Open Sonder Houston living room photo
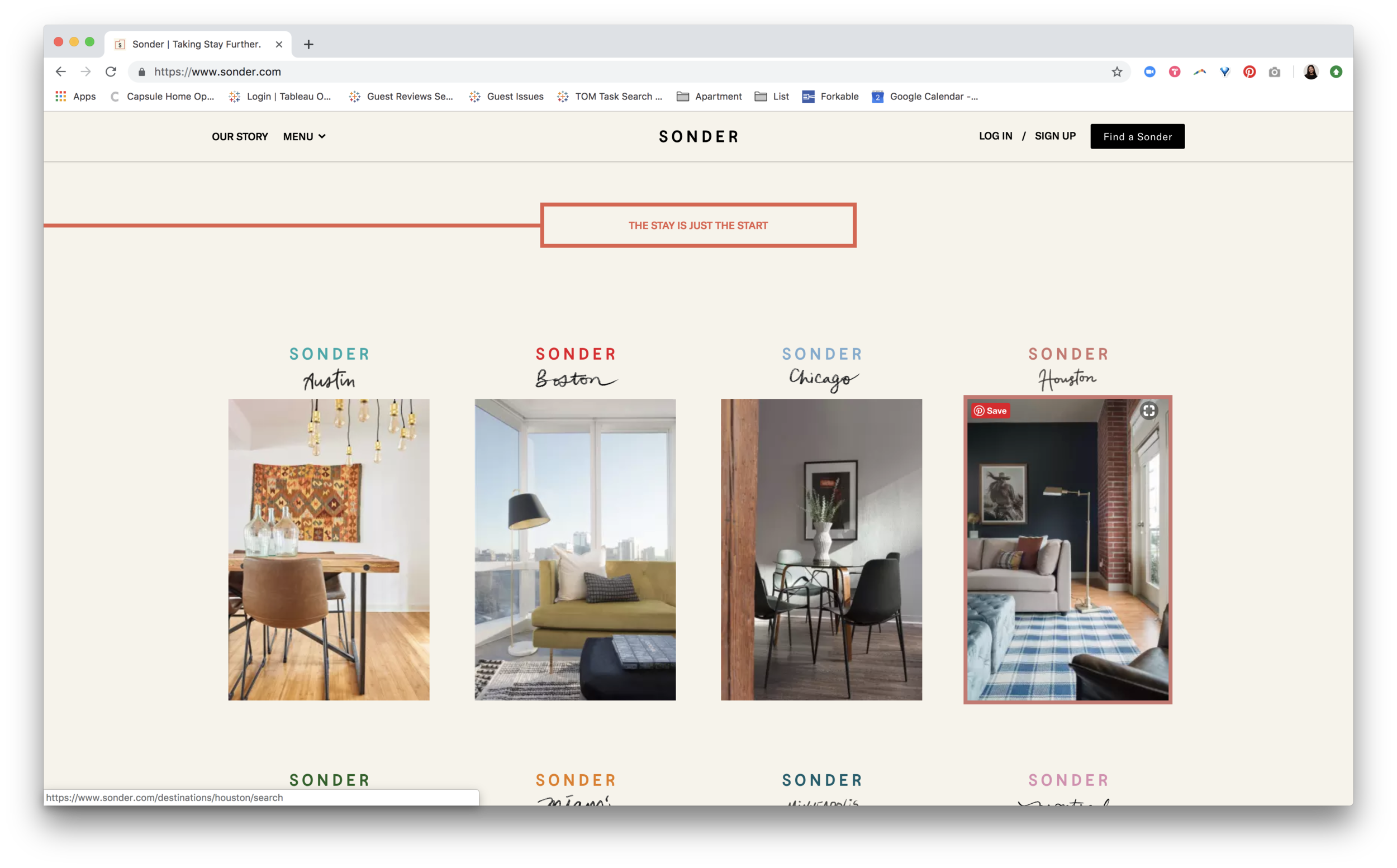Viewport: 1397px width, 868px height. click(1067, 550)
